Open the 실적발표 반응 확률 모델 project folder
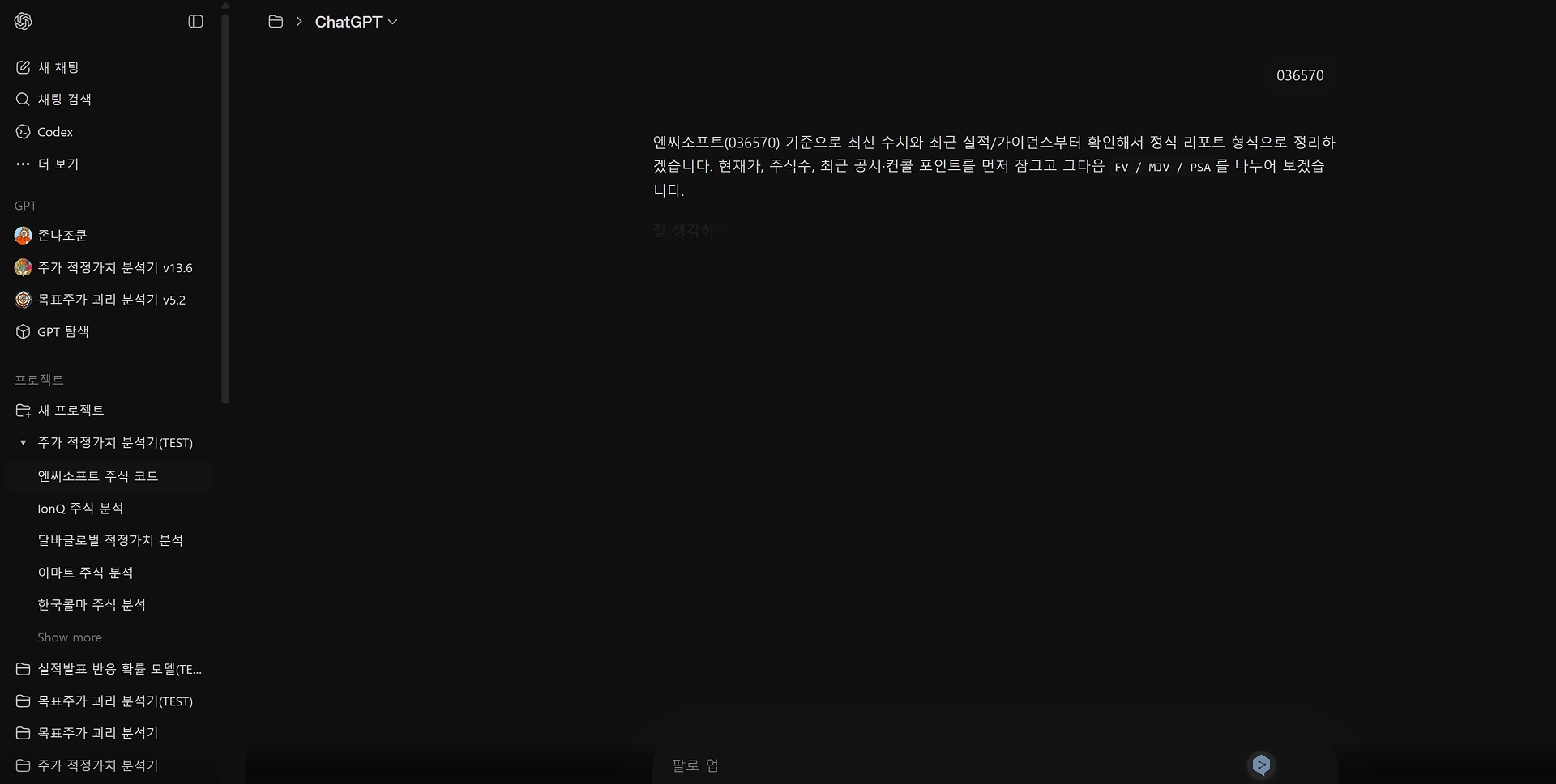The width and height of the screenshot is (1556, 784). (109, 669)
